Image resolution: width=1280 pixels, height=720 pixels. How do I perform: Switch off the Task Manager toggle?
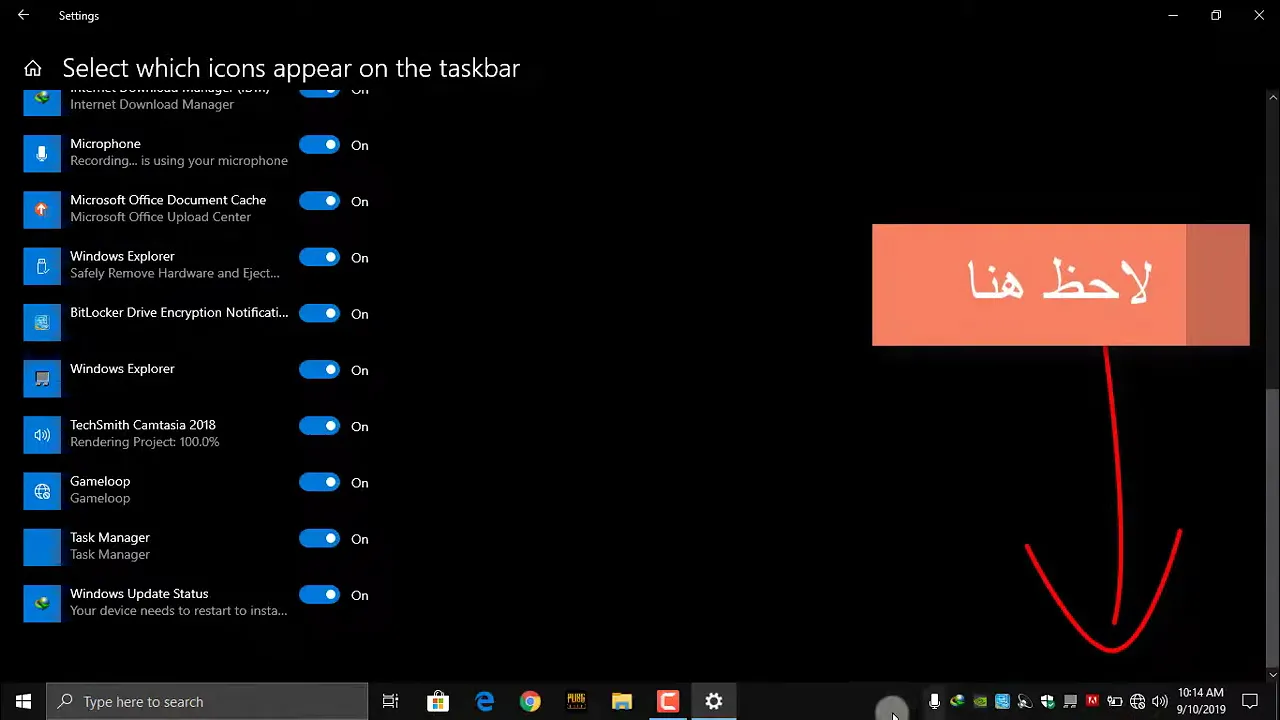pyautogui.click(x=319, y=538)
